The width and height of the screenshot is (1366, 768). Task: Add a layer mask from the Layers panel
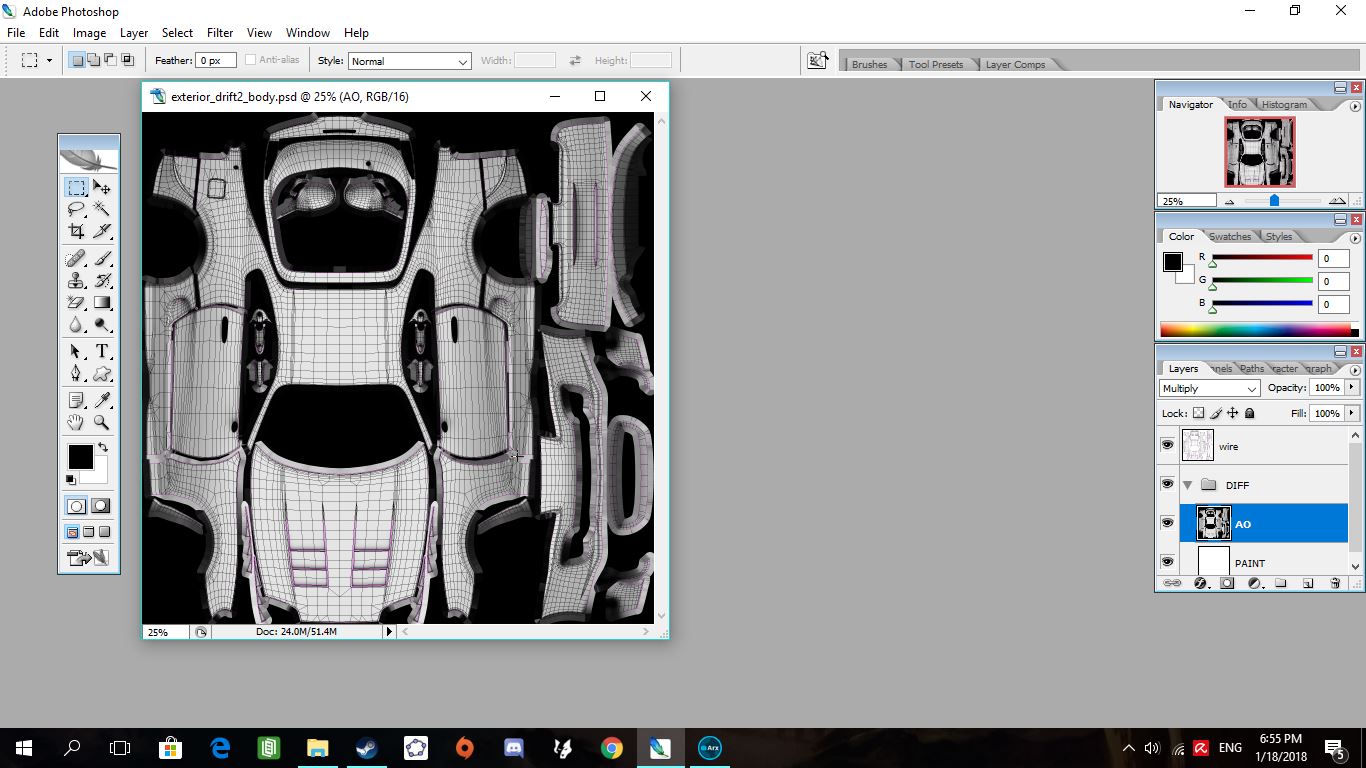coord(1227,582)
